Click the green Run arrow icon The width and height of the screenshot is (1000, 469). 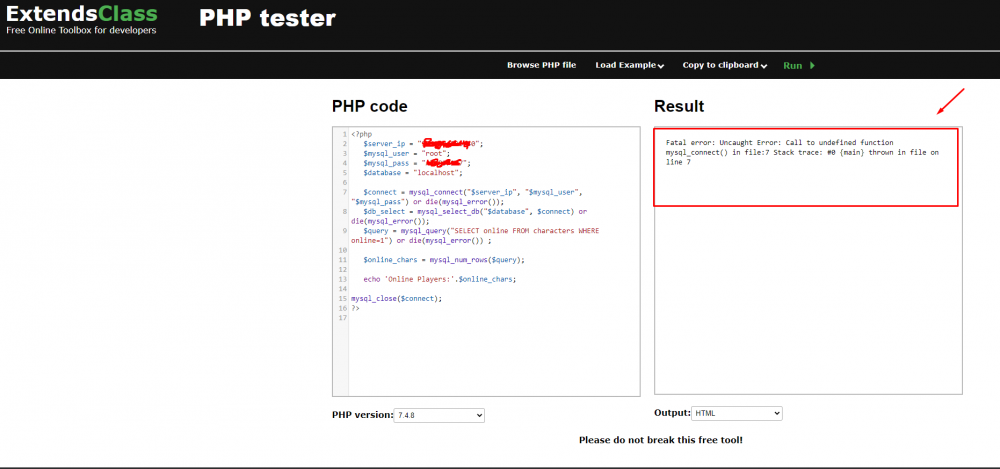812,65
